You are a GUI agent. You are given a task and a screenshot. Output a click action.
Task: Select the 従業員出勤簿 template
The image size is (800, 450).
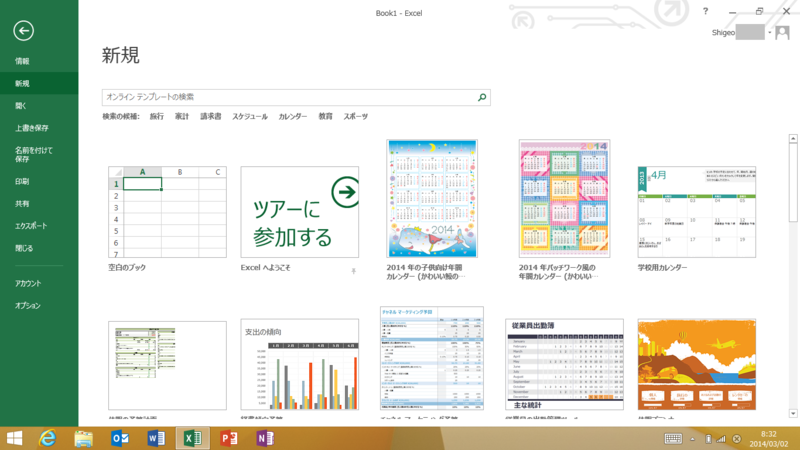[564, 364]
